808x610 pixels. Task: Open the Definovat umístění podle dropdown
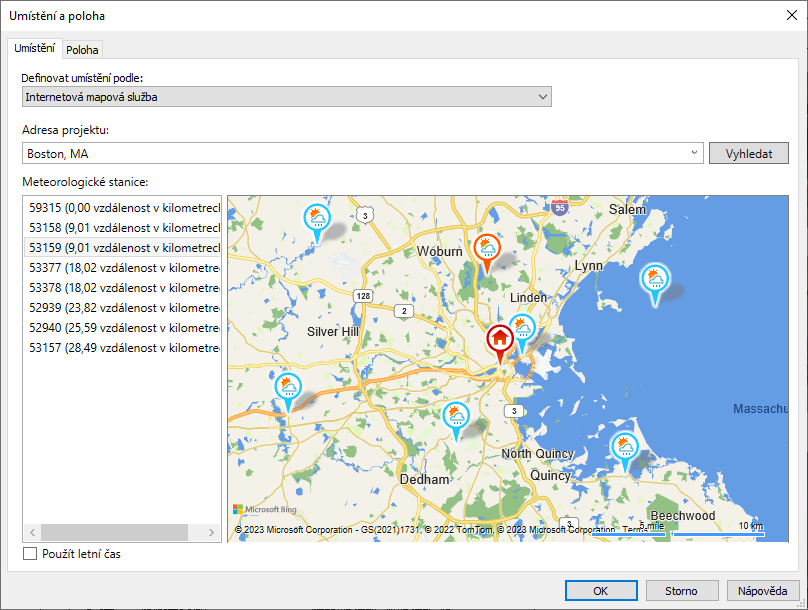[x=287, y=97]
